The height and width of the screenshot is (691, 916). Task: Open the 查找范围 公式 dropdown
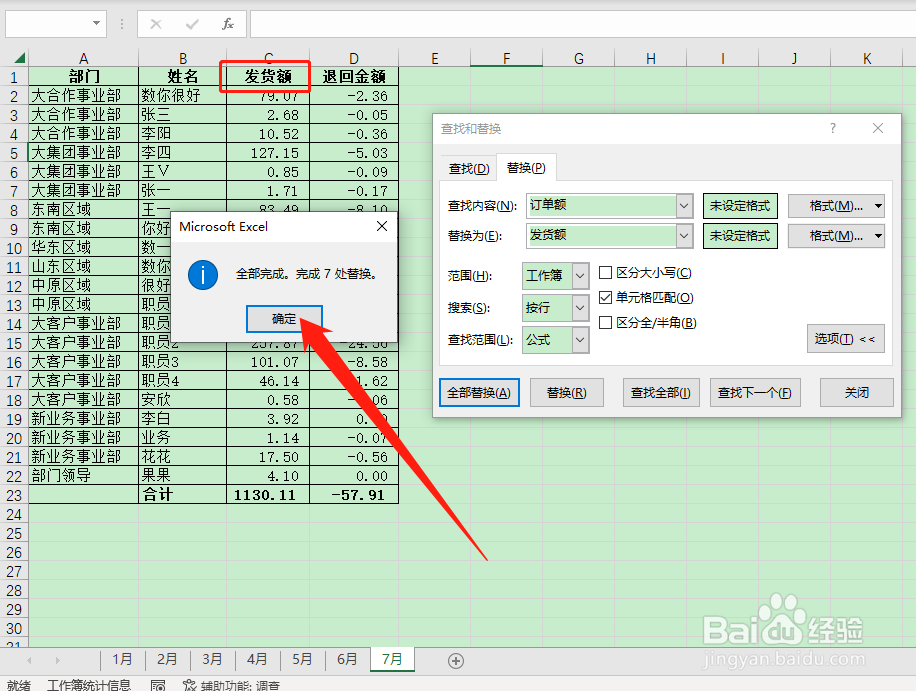click(x=580, y=340)
